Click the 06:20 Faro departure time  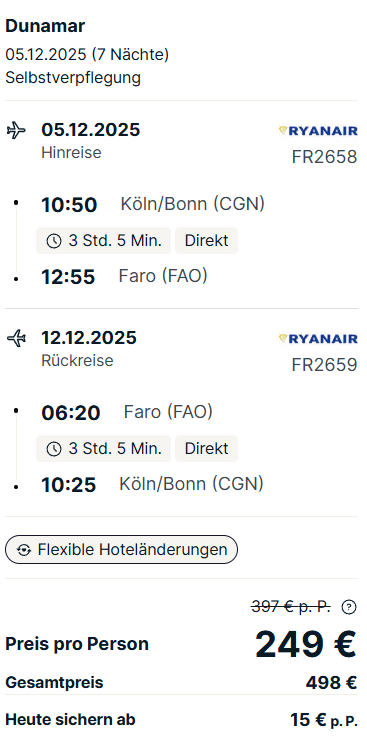(71, 413)
